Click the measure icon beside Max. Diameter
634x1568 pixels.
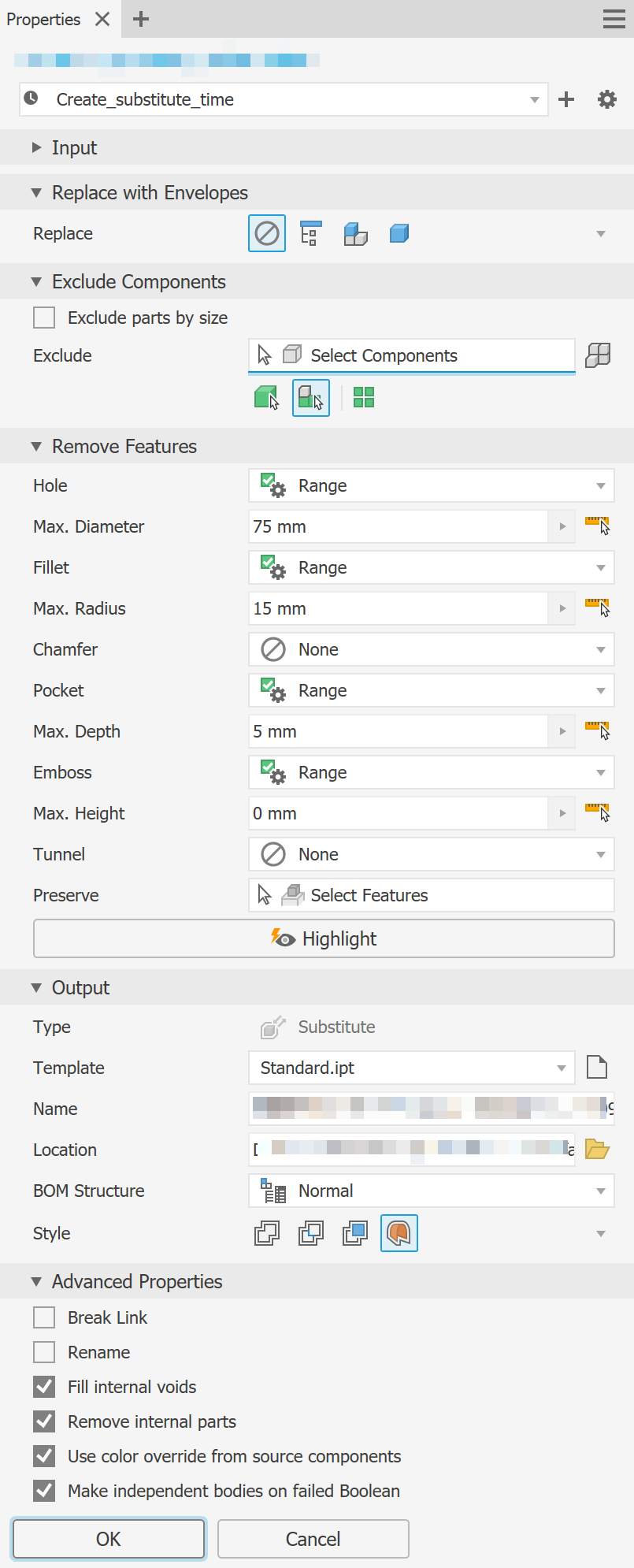click(x=598, y=526)
